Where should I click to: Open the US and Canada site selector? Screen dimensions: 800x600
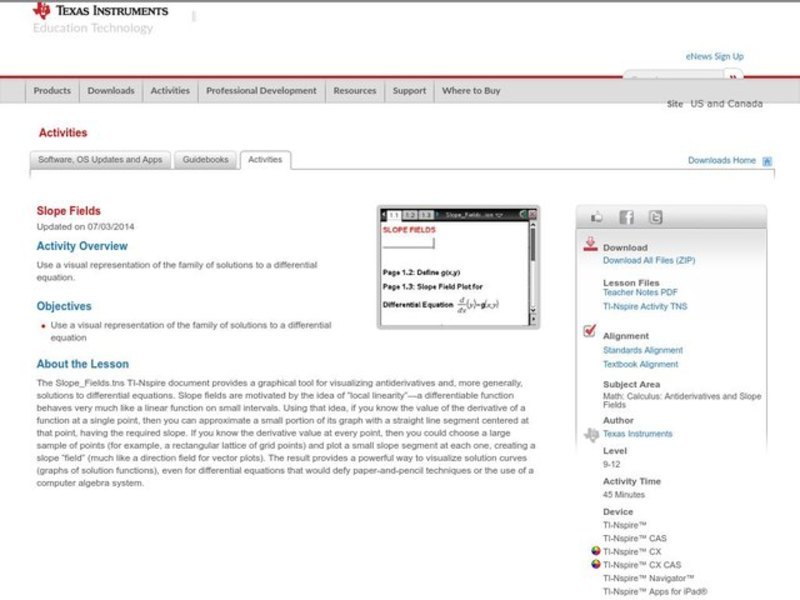(725, 104)
